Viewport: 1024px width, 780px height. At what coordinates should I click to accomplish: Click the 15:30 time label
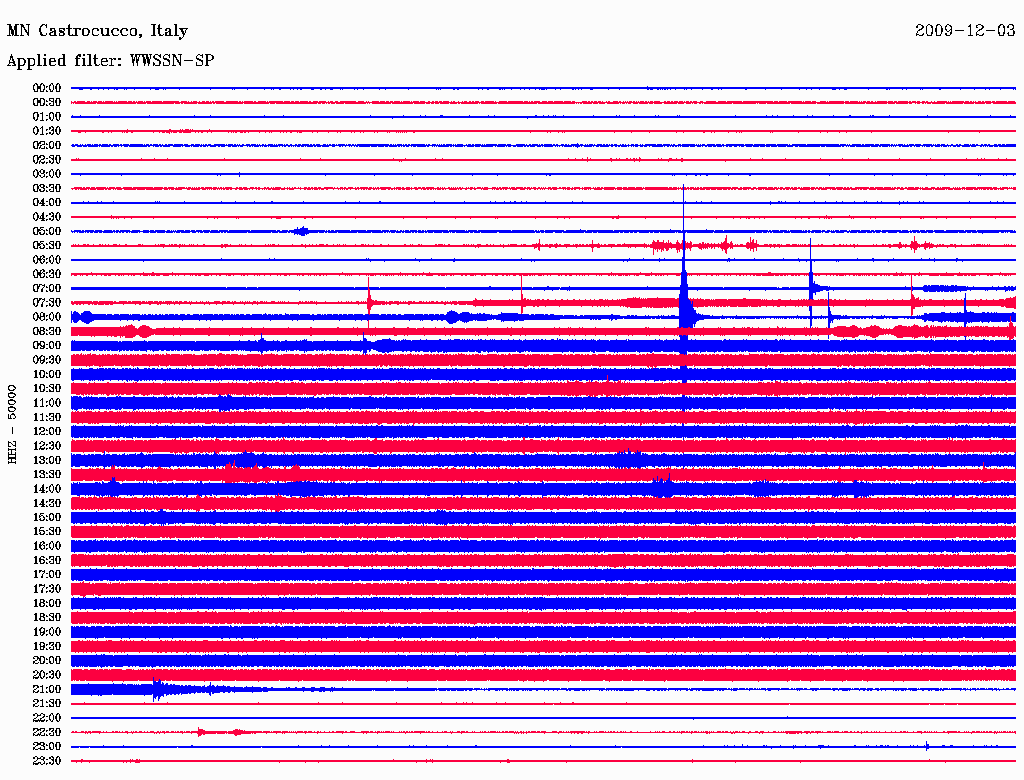[x=47, y=532]
